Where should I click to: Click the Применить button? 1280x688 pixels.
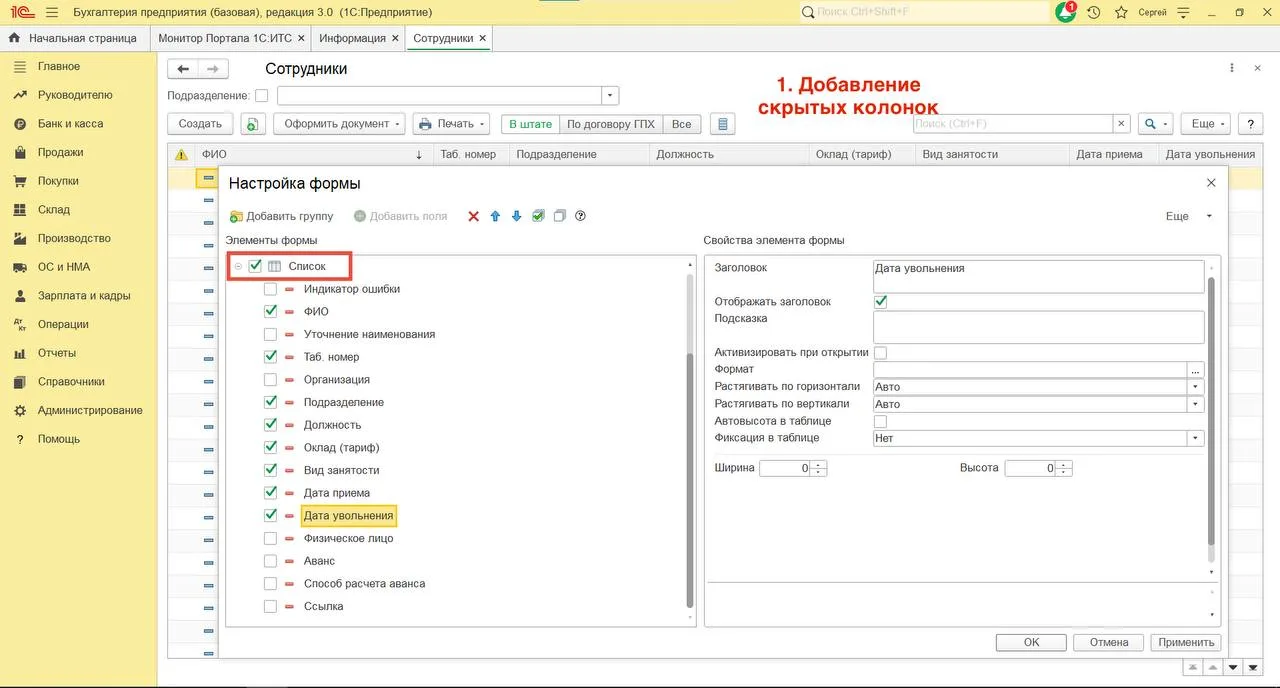[1187, 642]
